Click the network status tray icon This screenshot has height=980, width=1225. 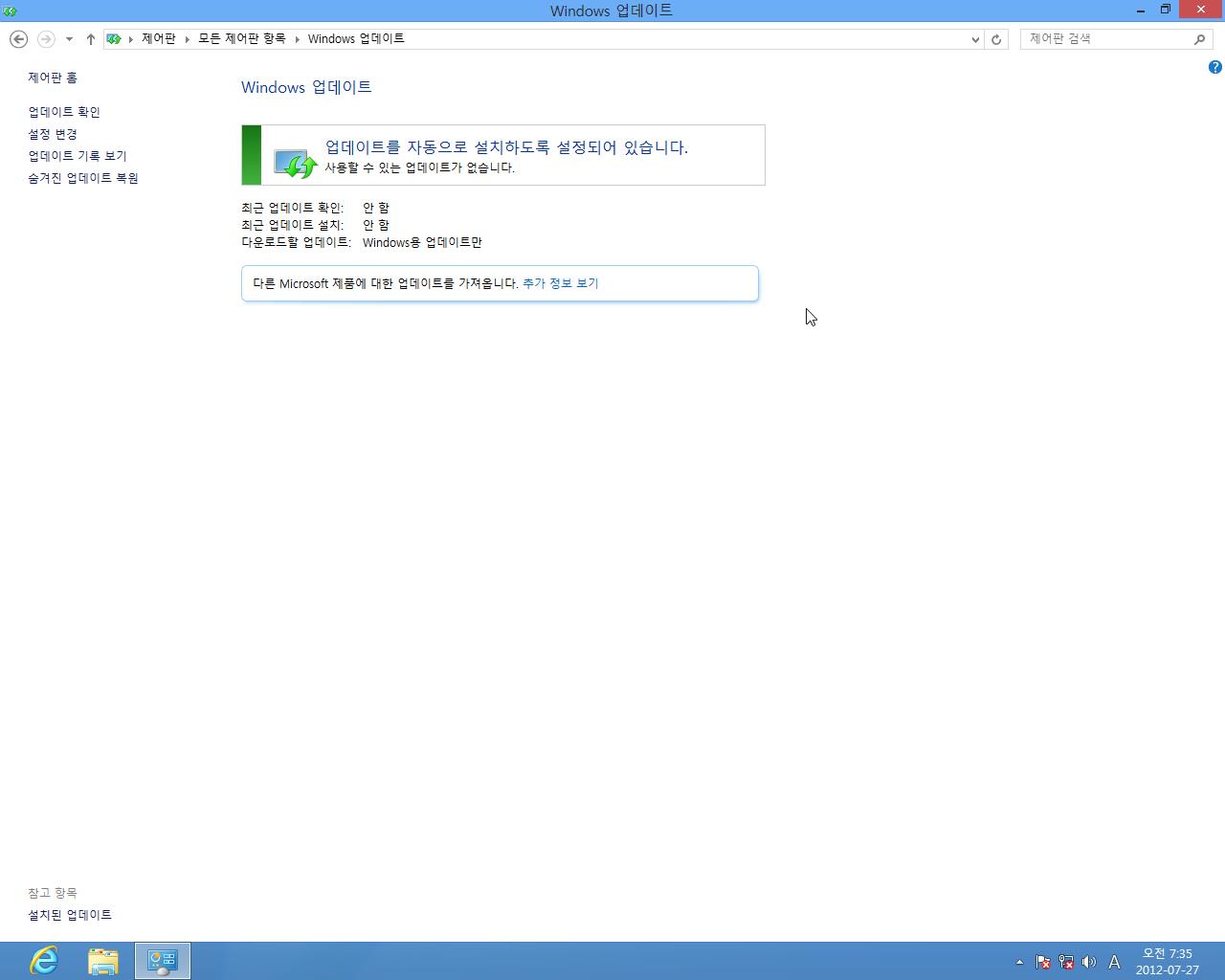(x=1066, y=962)
